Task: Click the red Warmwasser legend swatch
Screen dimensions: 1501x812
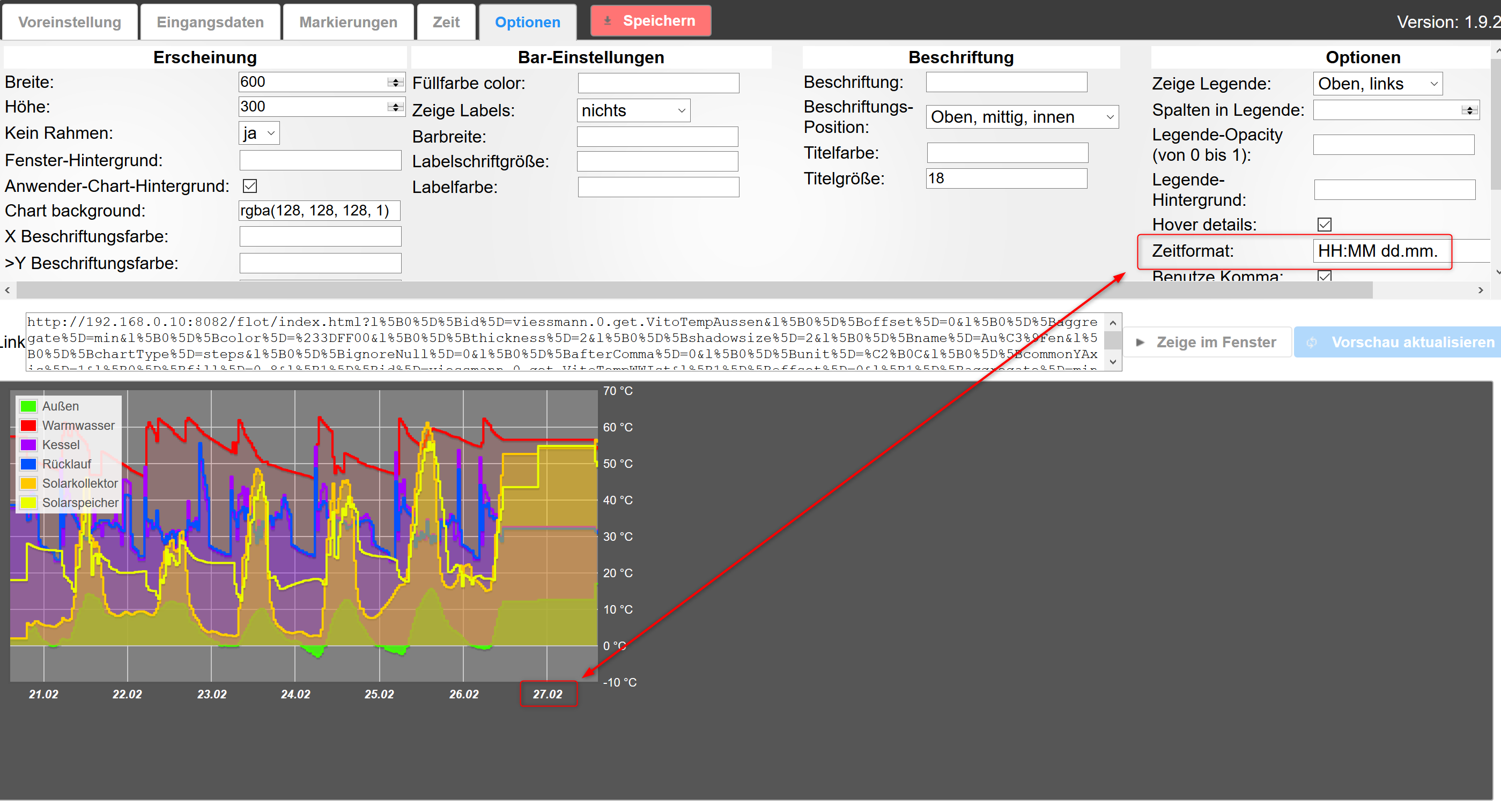Action: (28, 426)
